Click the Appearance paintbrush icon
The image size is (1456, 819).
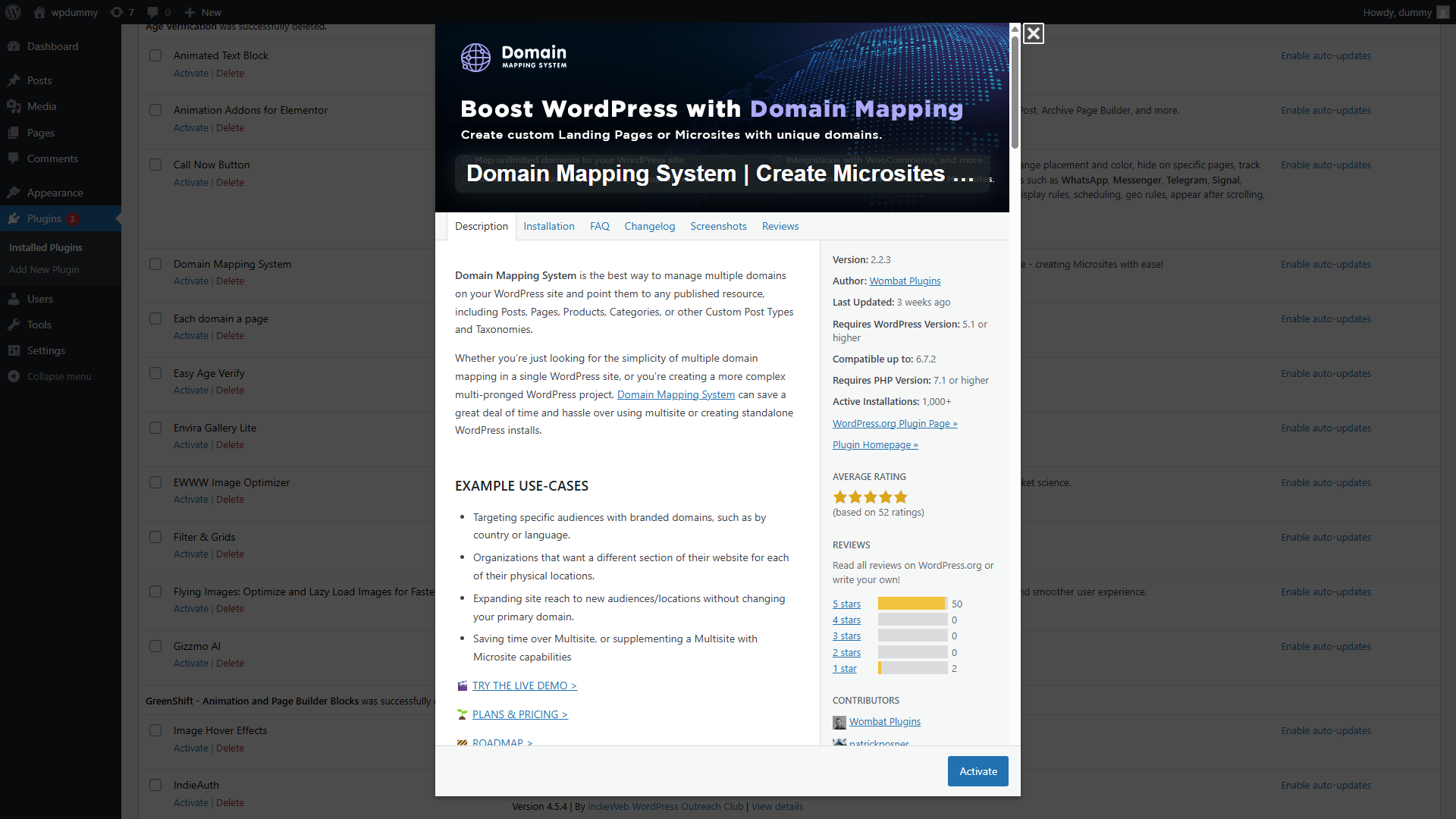pos(14,193)
